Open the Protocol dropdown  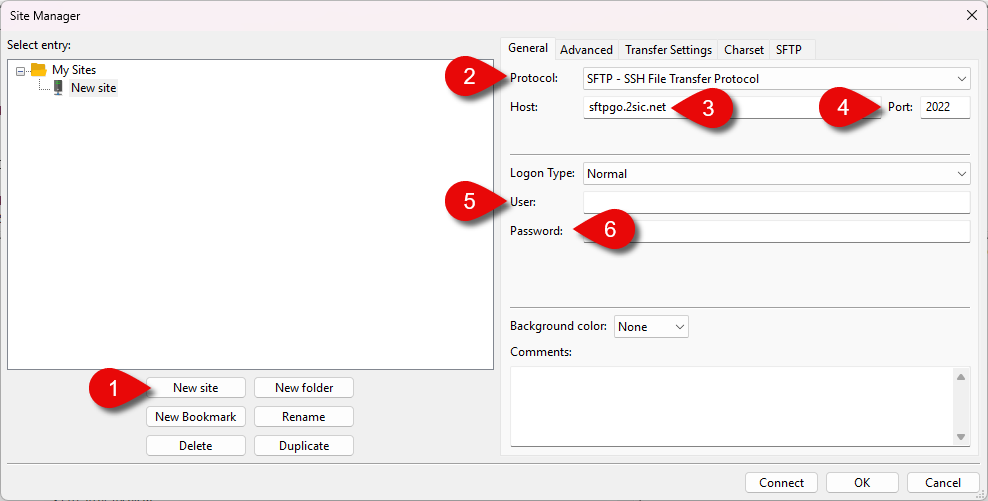click(776, 79)
